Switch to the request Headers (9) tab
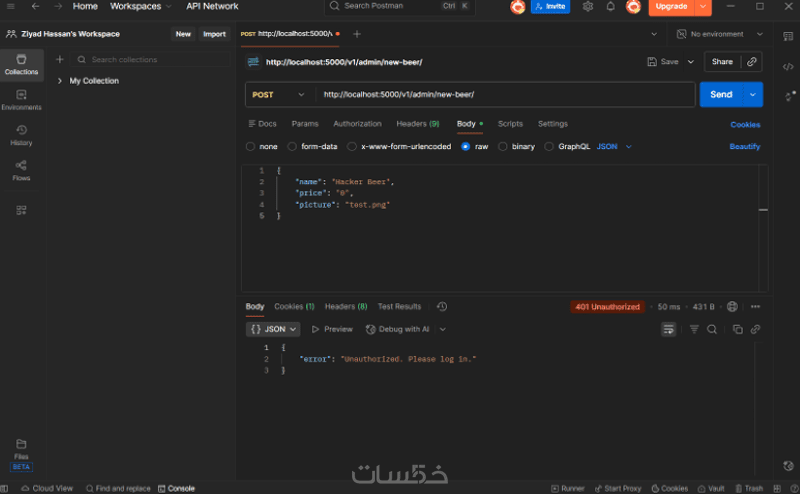 click(417, 124)
